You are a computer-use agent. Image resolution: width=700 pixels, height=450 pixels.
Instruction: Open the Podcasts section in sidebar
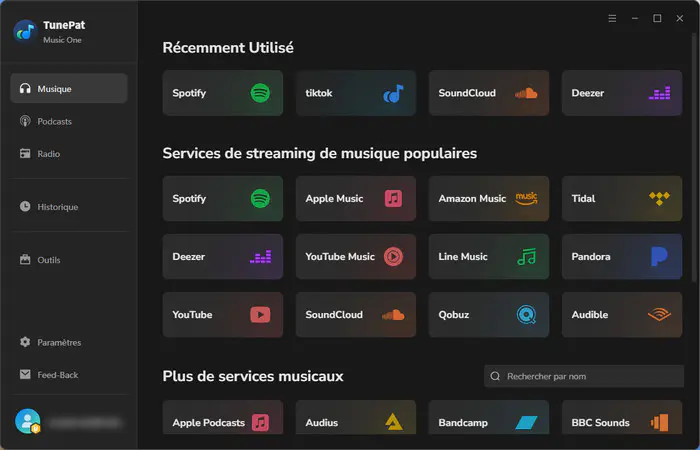coord(69,121)
